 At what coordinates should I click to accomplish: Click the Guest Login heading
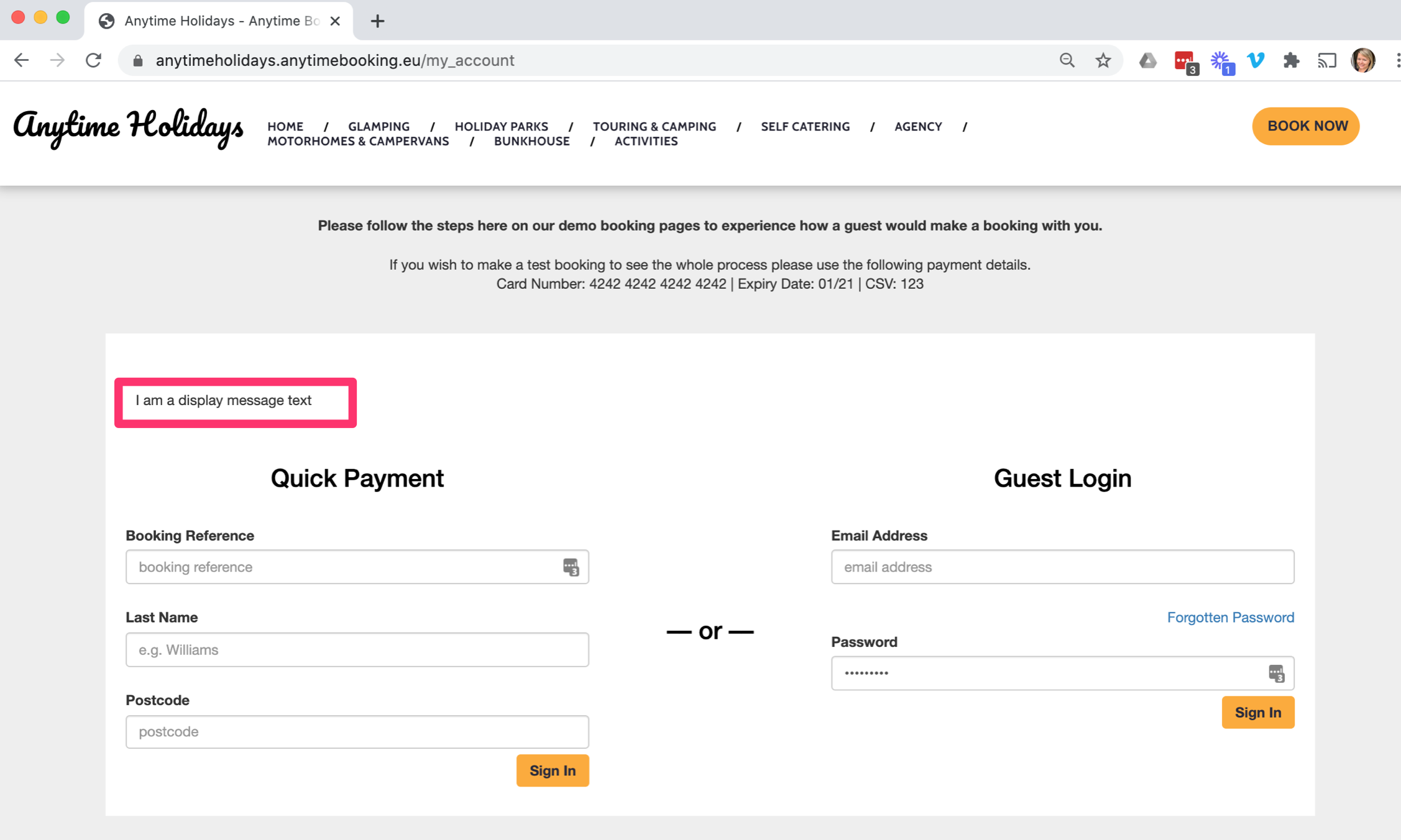tap(1062, 478)
